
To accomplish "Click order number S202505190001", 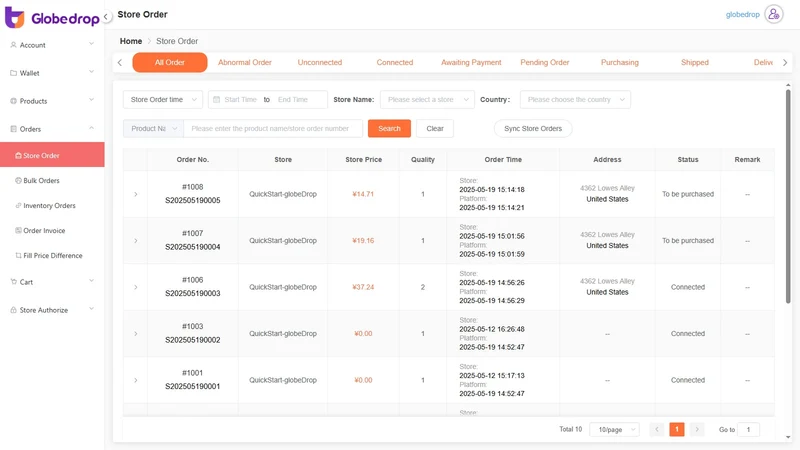I will click(x=193, y=387).
